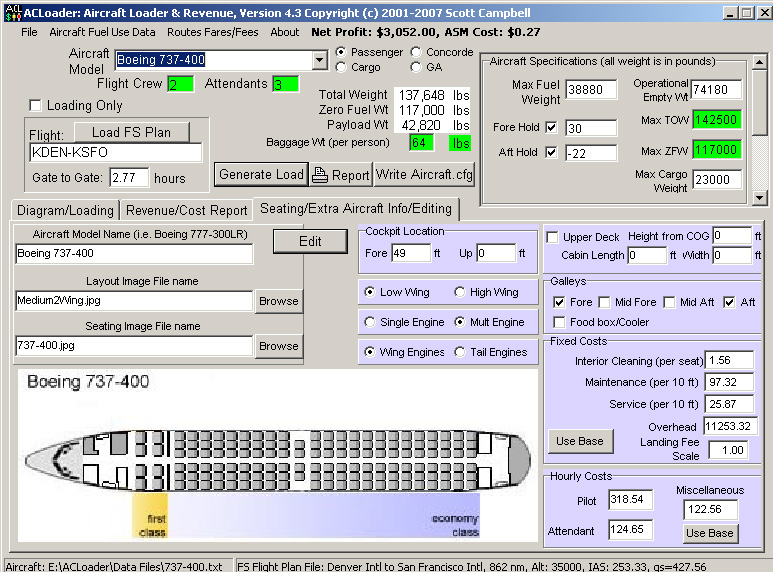Select Tail Engines radio button
773x572 pixels.
coord(460,352)
